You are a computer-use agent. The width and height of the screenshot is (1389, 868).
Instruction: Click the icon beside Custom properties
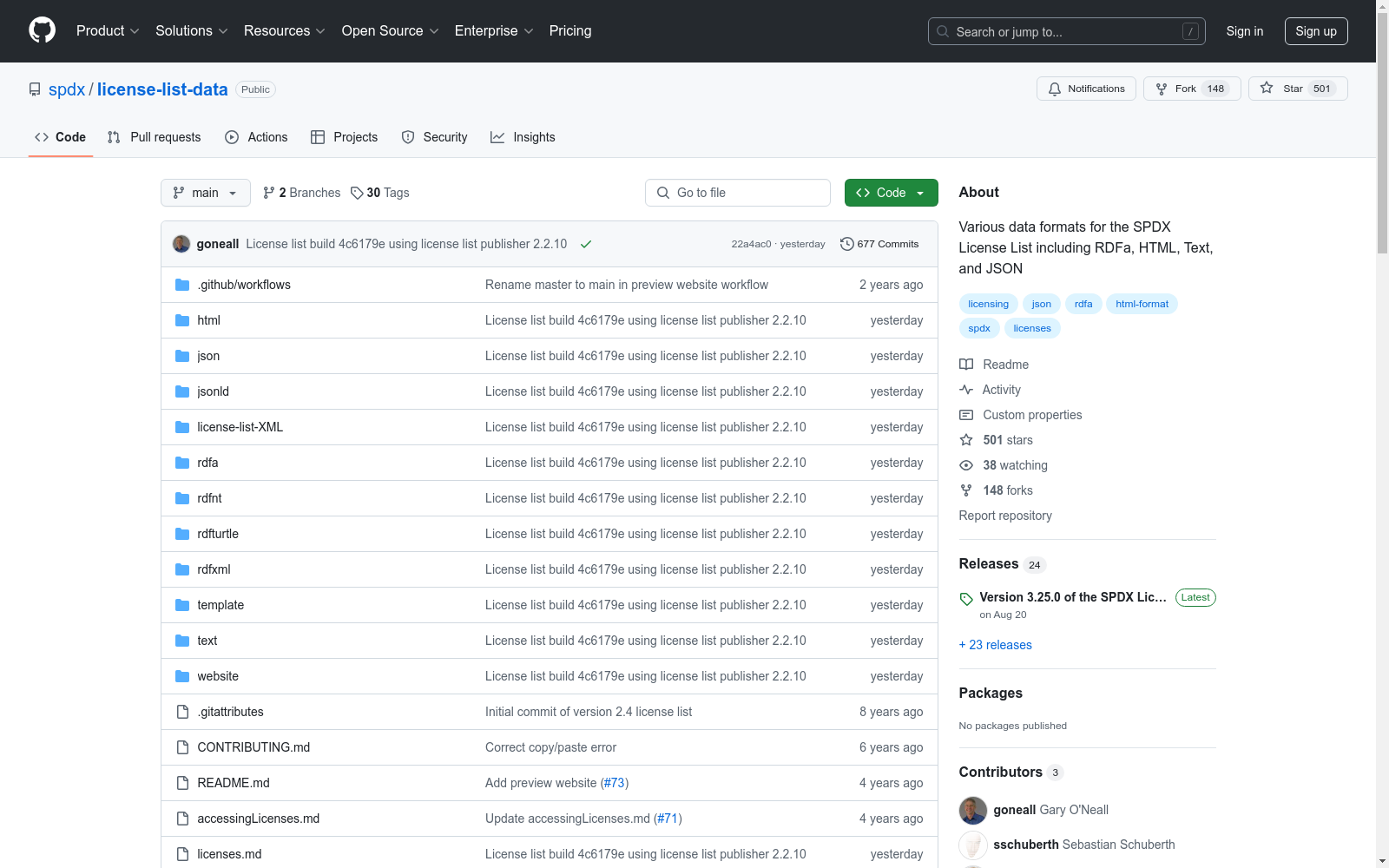966,415
